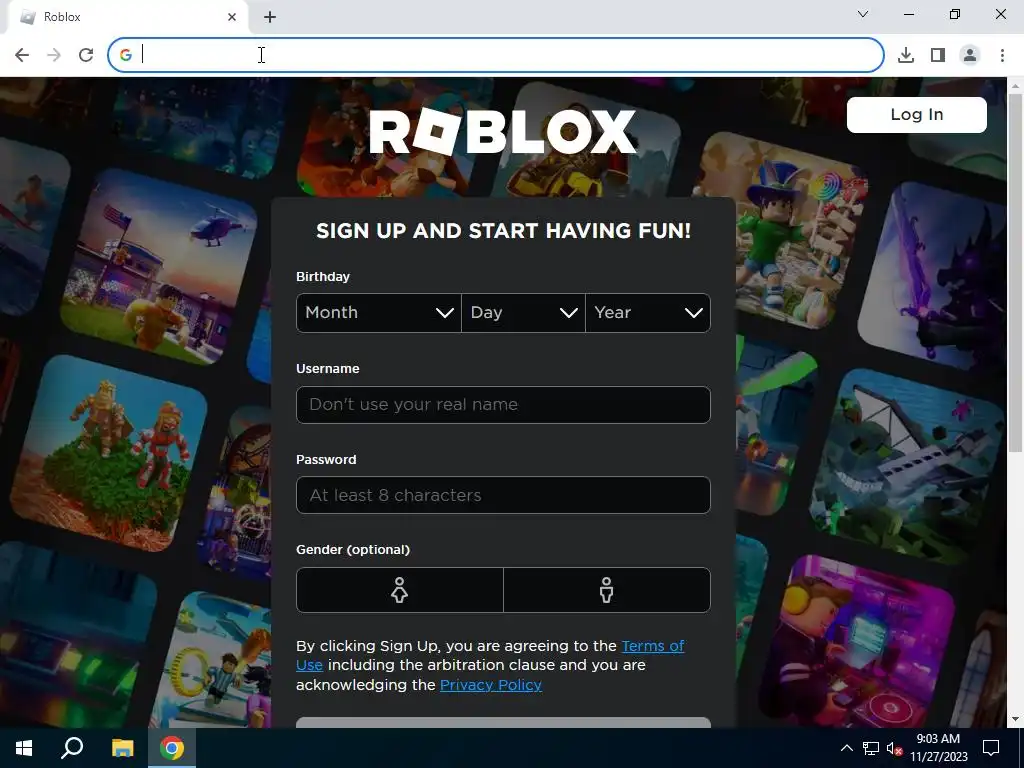This screenshot has width=1024, height=768.
Task: Go back using the browser back arrow
Action: [22, 55]
